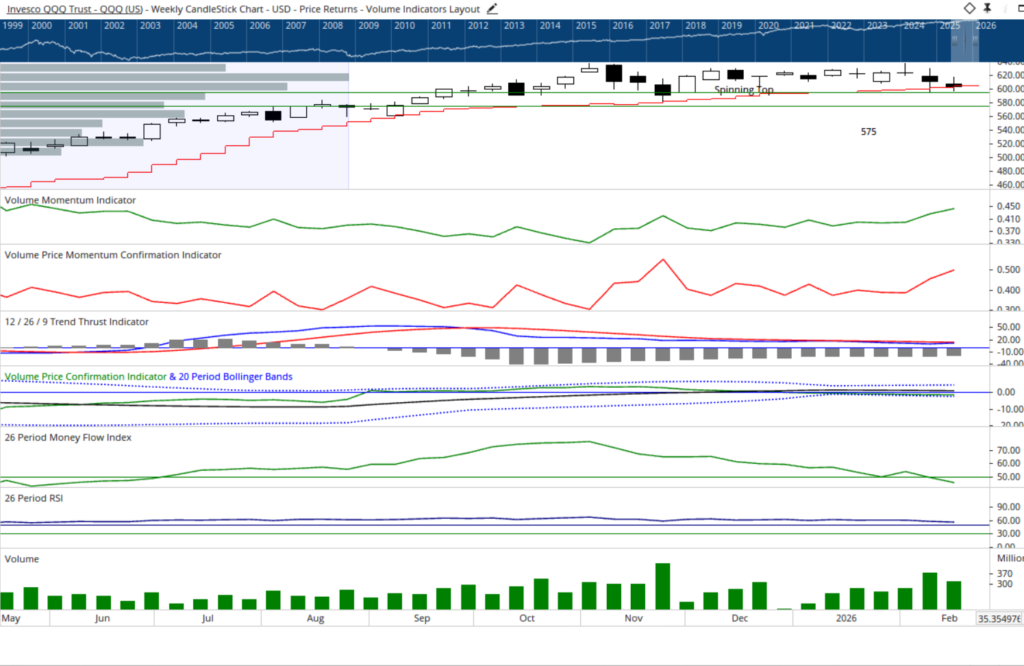Click the pencil edit icon beside chart title
The image size is (1024, 666).
pyautogui.click(x=492, y=8)
